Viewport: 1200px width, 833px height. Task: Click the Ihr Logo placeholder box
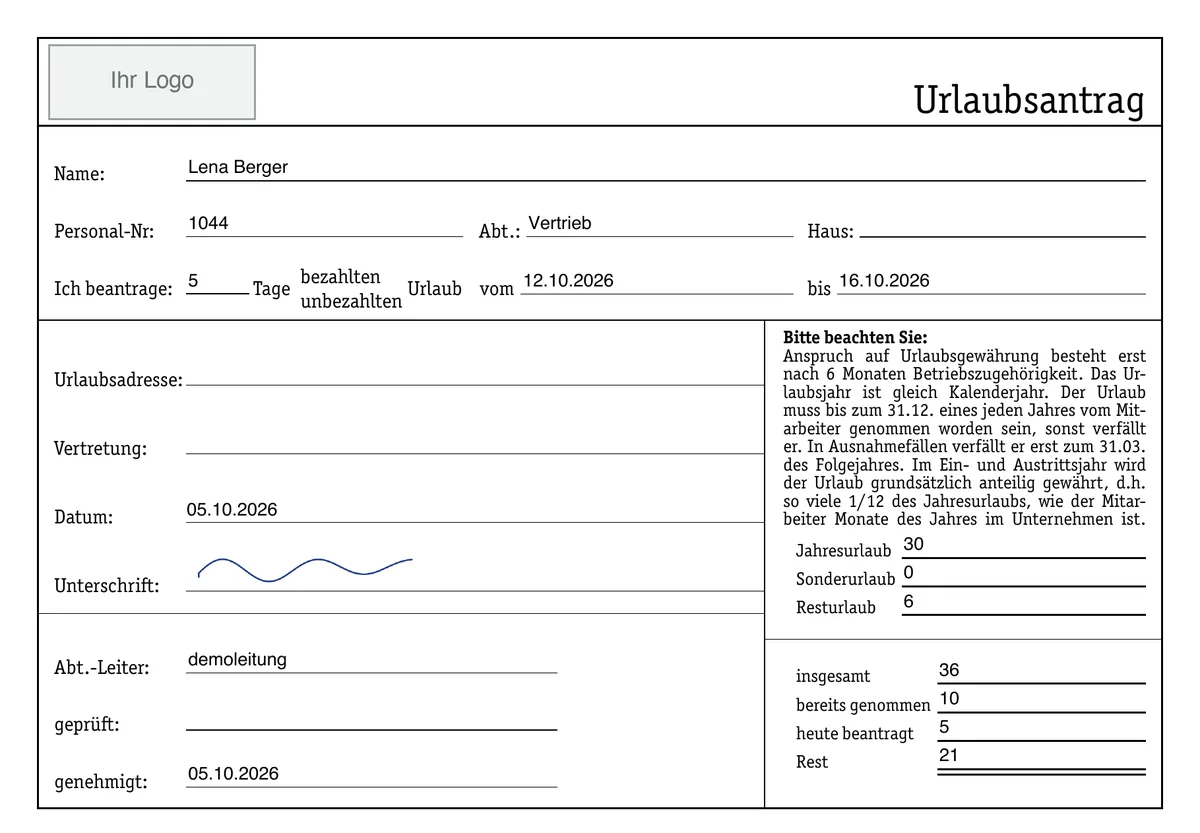click(152, 82)
